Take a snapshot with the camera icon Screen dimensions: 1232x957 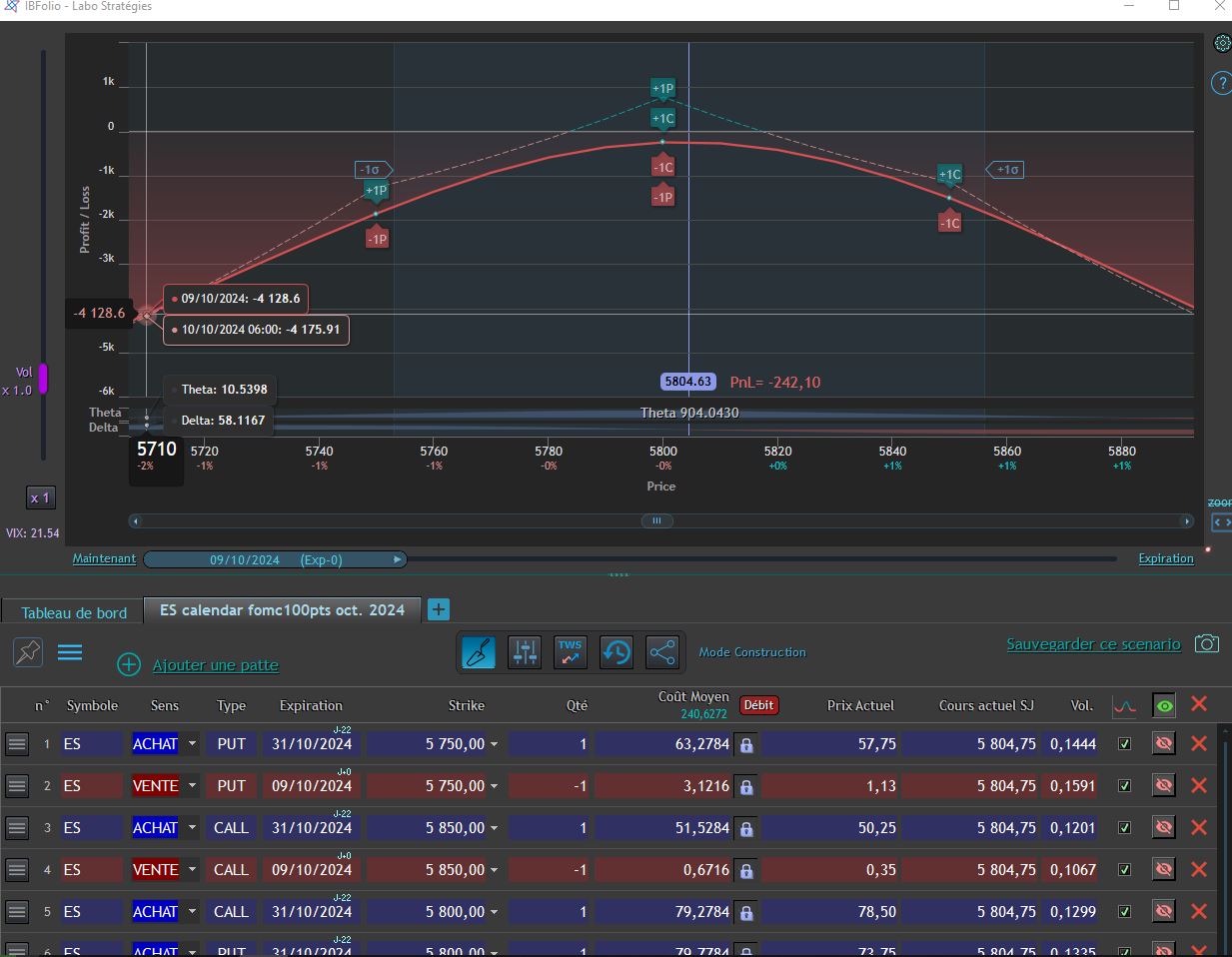pyautogui.click(x=1207, y=644)
